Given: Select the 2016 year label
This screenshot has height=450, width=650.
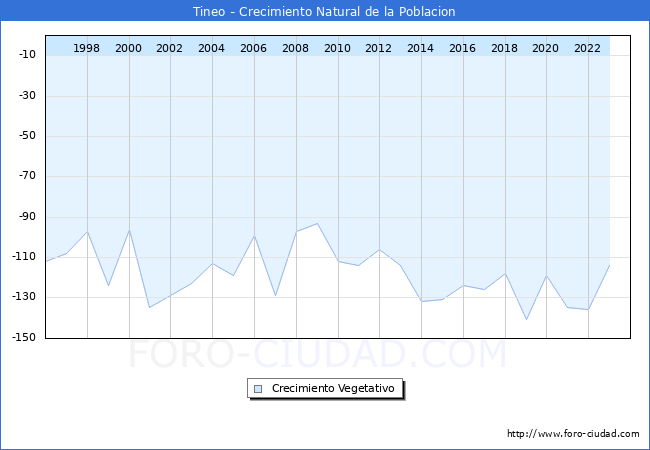Looking at the screenshot, I should [x=462, y=48].
